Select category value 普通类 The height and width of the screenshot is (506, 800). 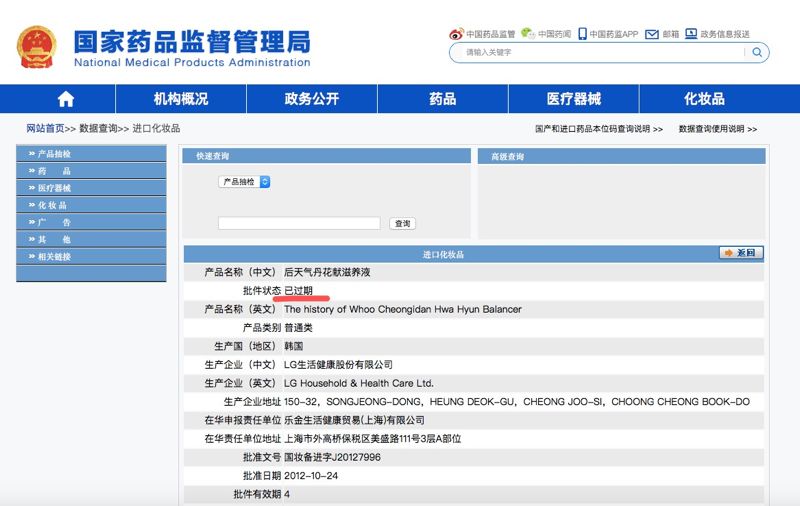(x=298, y=327)
